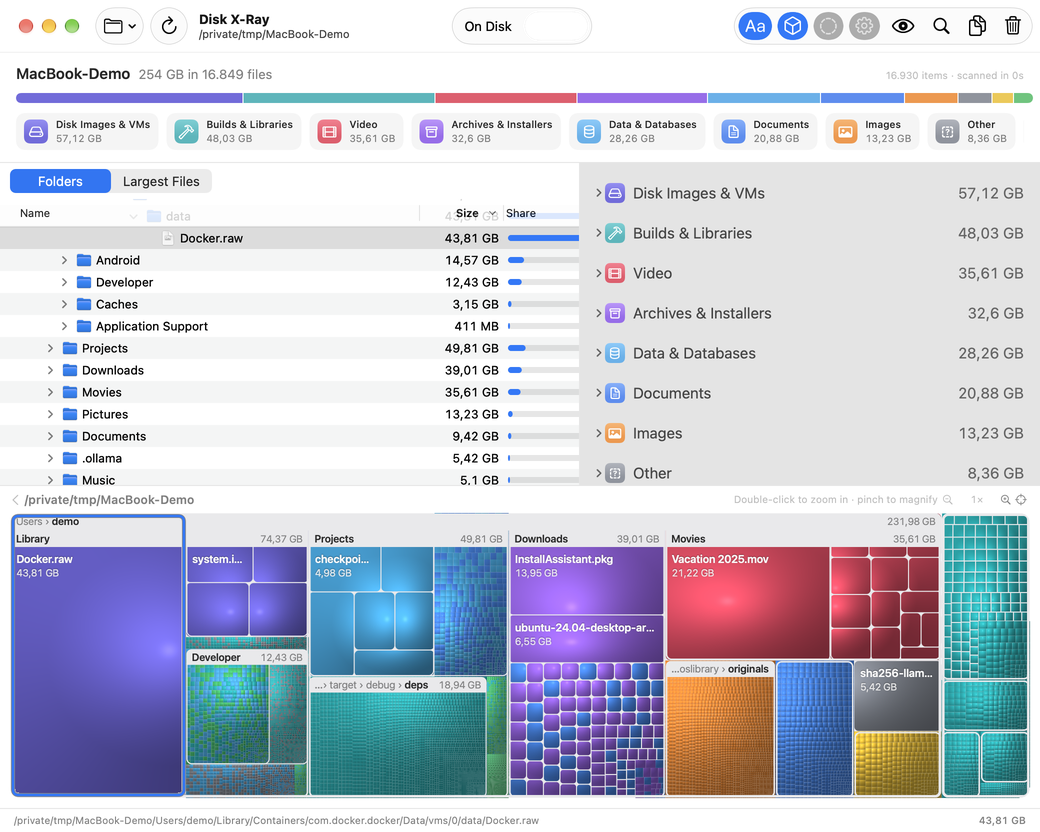This screenshot has width=1040, height=832.
Task: Click the Share column header
Action: click(x=521, y=213)
